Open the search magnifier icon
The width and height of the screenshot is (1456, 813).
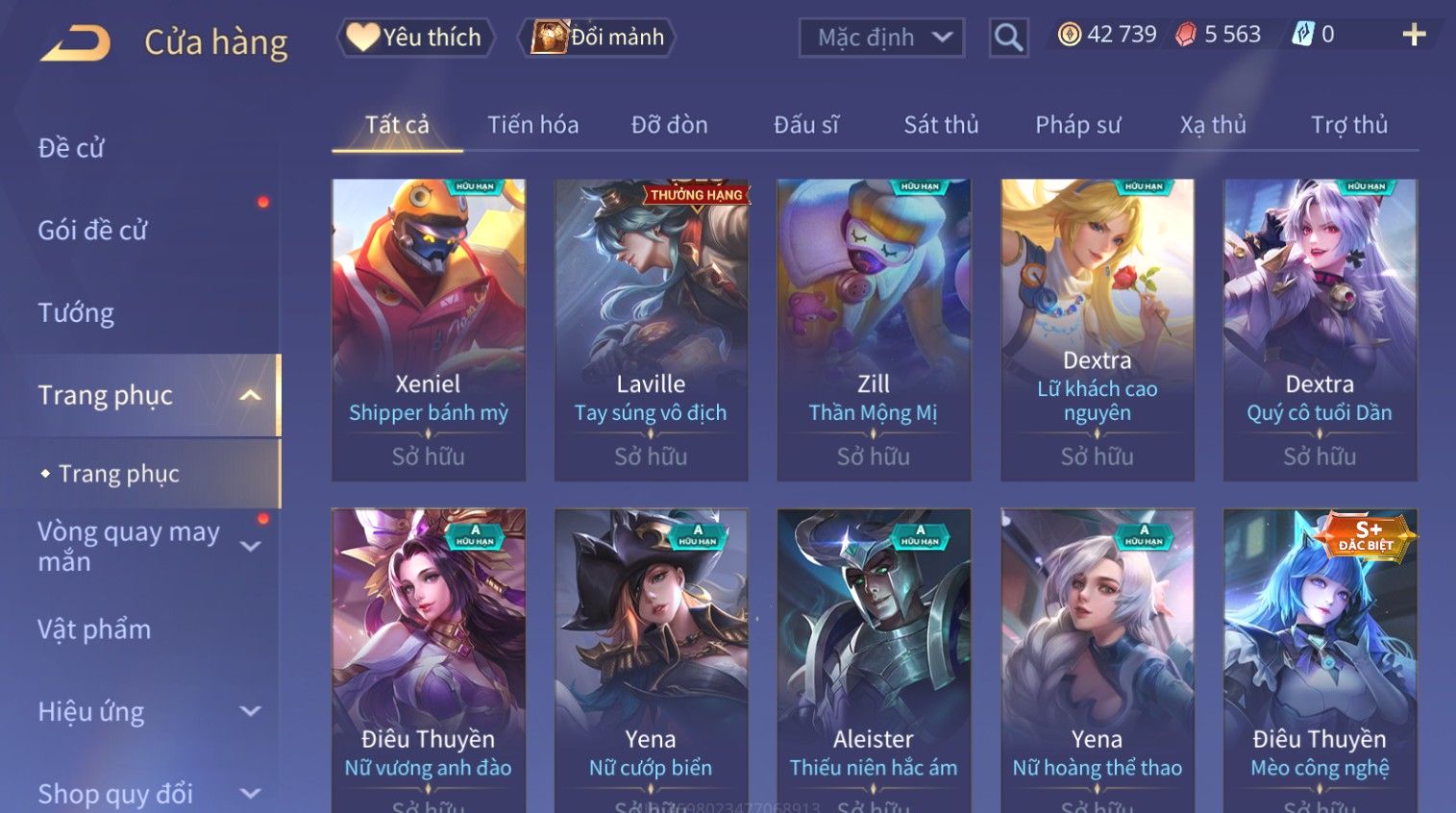coord(1008,37)
